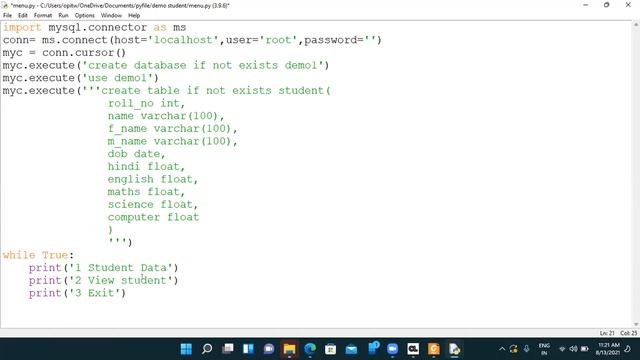The height and width of the screenshot is (360, 640).
Task: Click on 'create database if not exists demo1' string
Action: [x=202, y=65]
